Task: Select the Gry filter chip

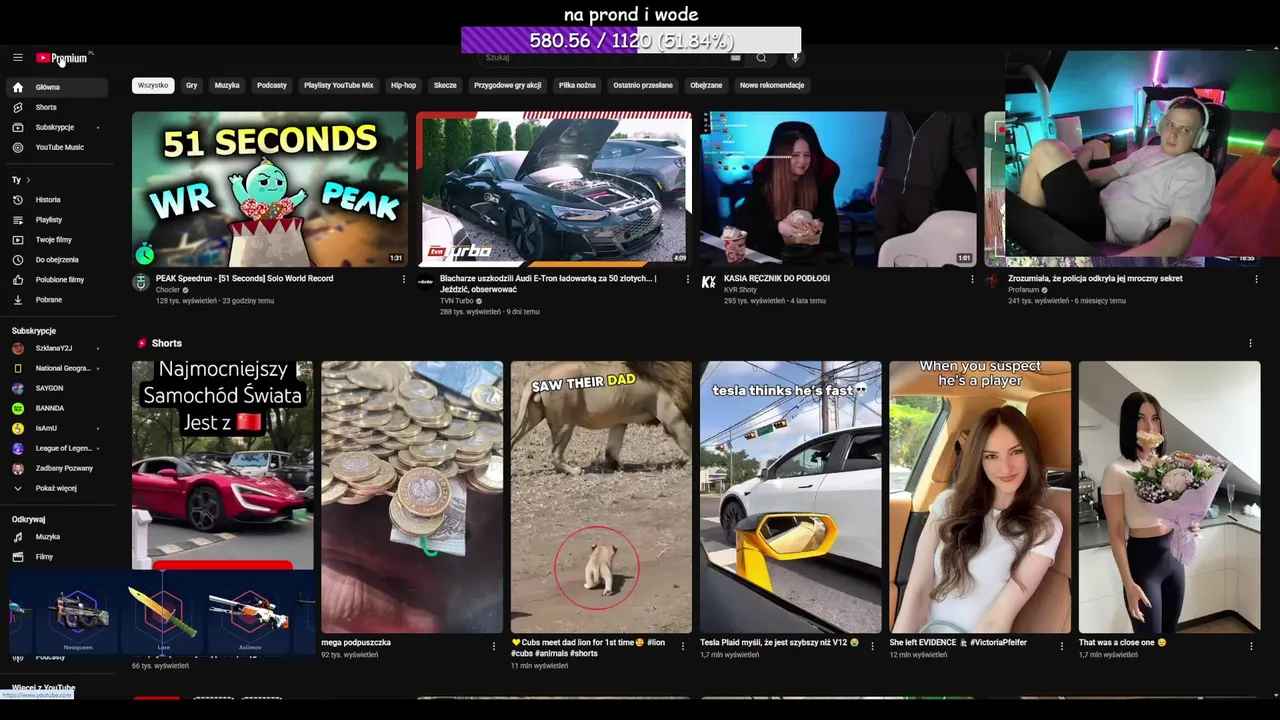Action: click(x=191, y=86)
